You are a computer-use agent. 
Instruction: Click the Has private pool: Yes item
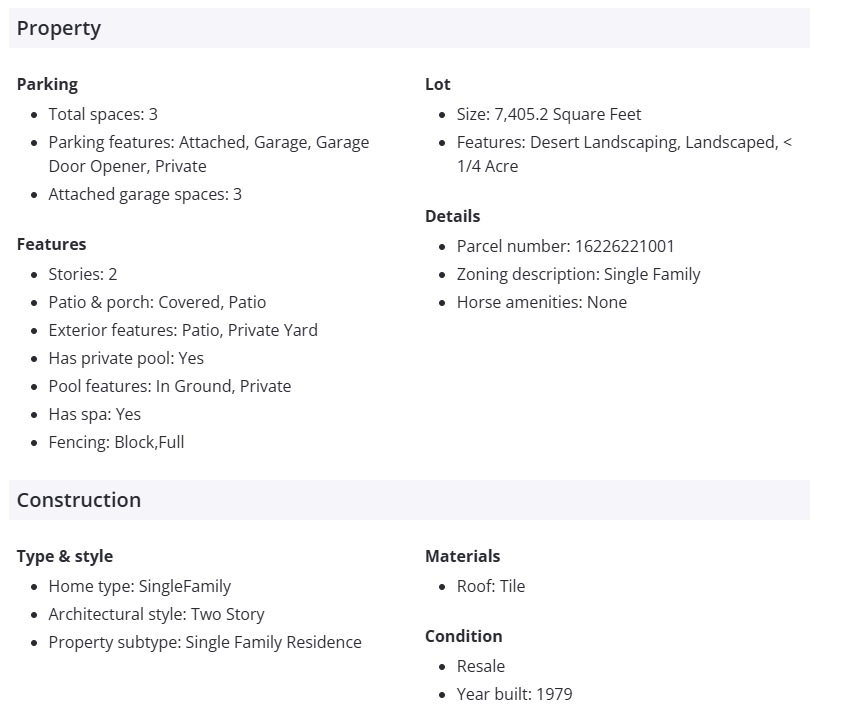pos(126,358)
